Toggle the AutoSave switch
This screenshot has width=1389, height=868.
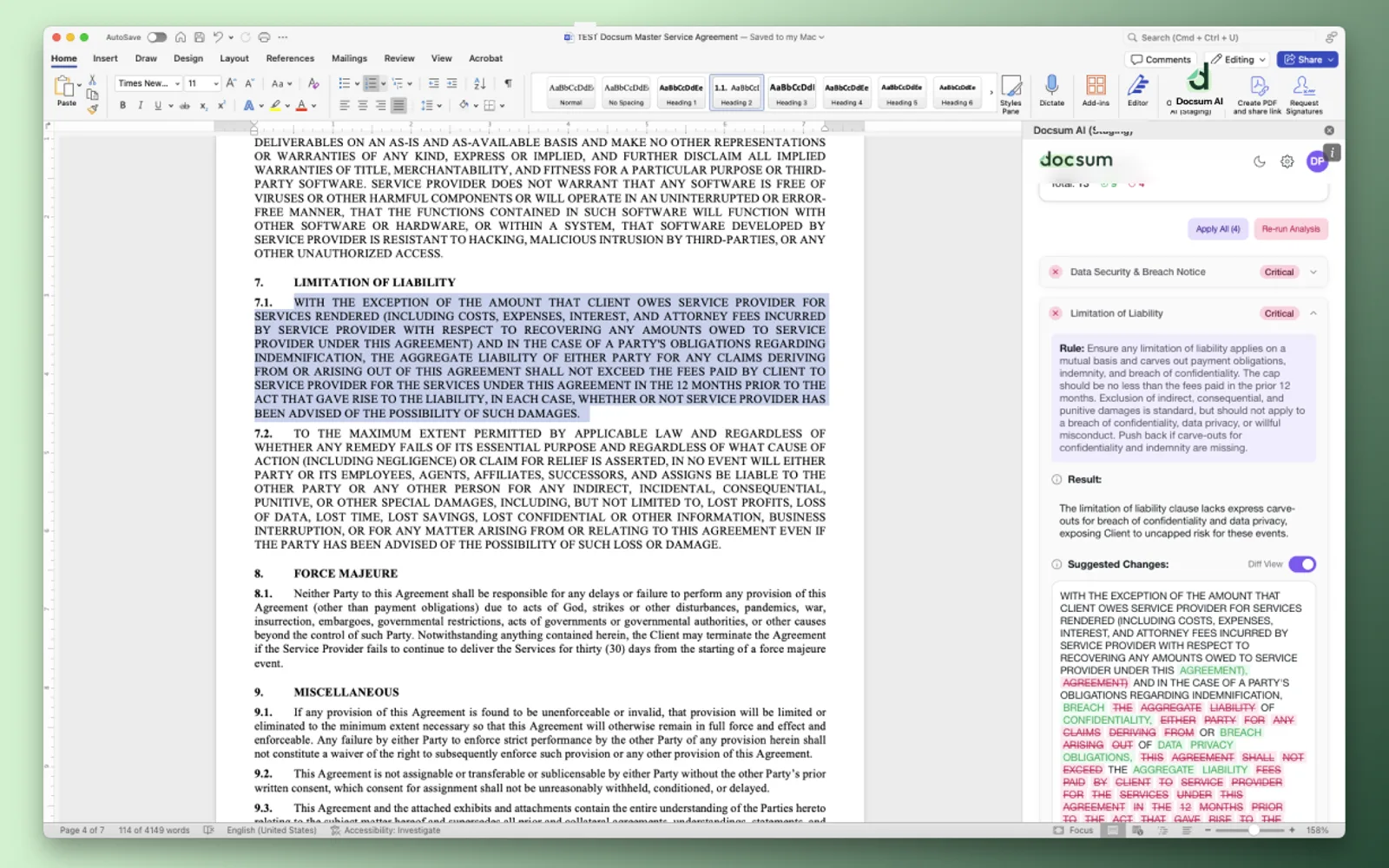[156, 37]
